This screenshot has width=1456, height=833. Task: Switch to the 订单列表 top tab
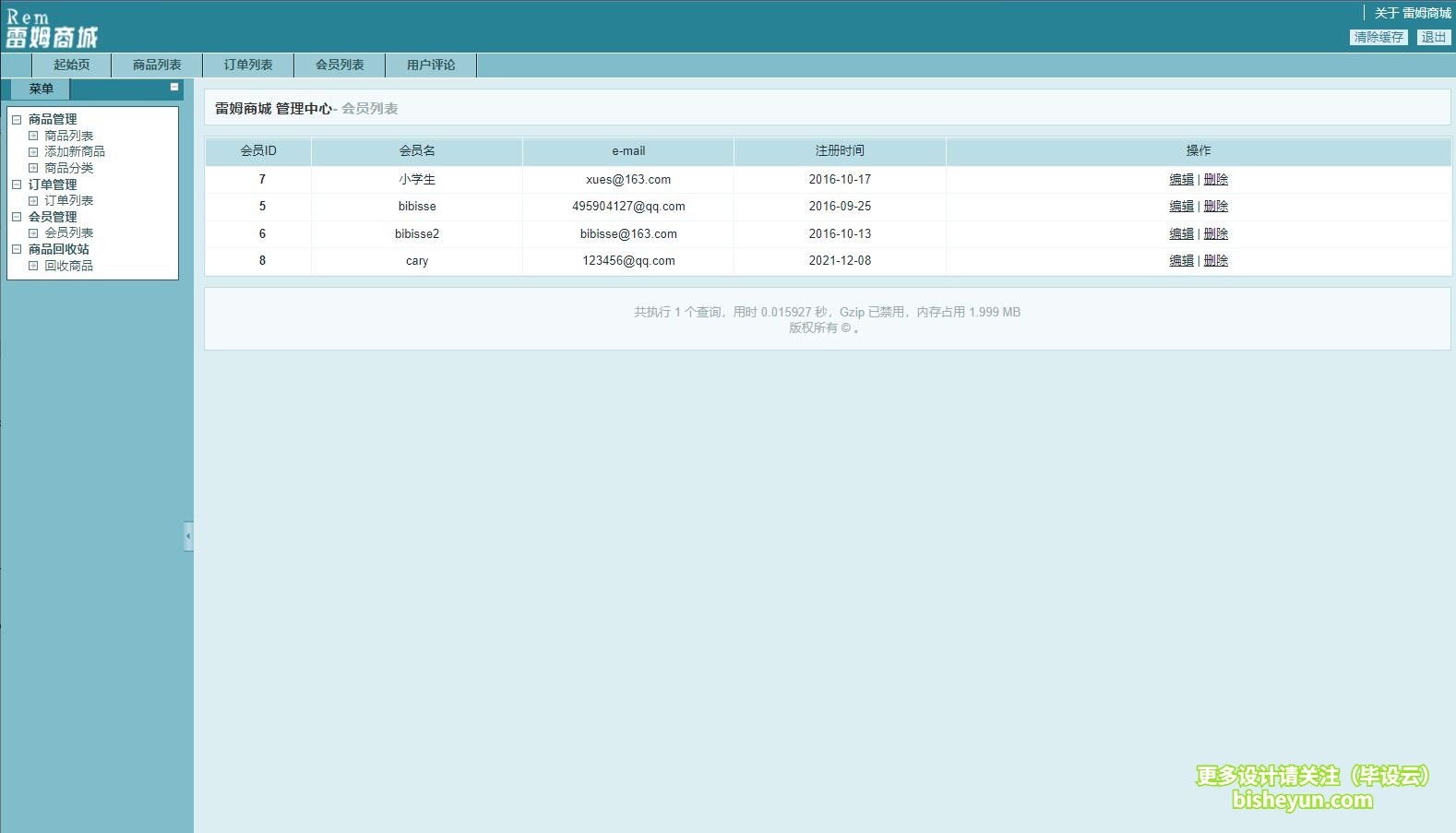[x=248, y=65]
